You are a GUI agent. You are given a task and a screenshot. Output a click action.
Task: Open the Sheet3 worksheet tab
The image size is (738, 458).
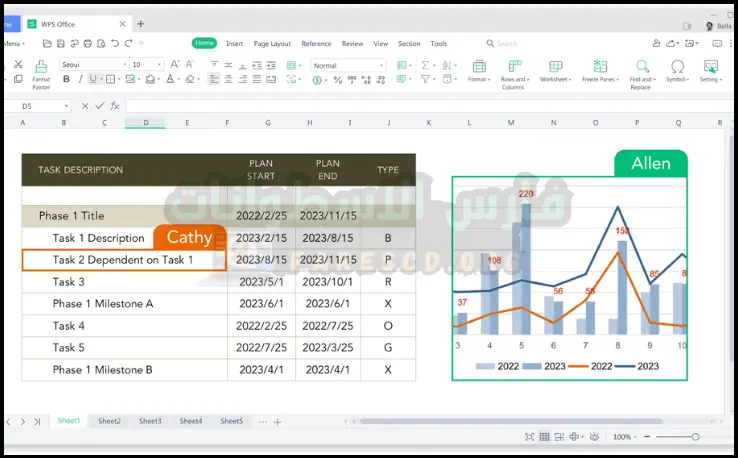(150, 422)
